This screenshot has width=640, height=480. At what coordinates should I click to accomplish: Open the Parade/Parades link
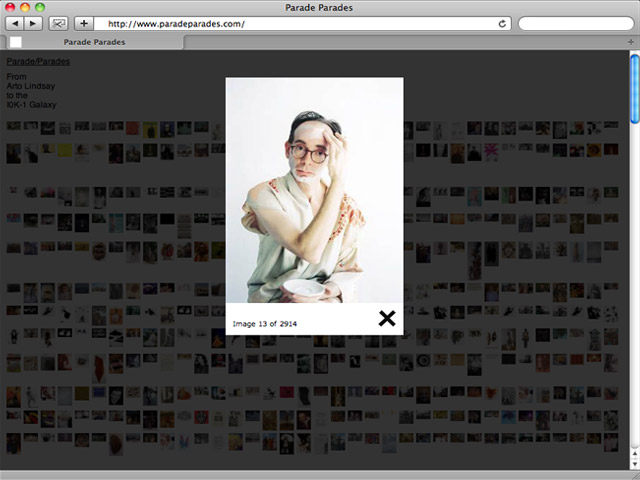coord(38,61)
